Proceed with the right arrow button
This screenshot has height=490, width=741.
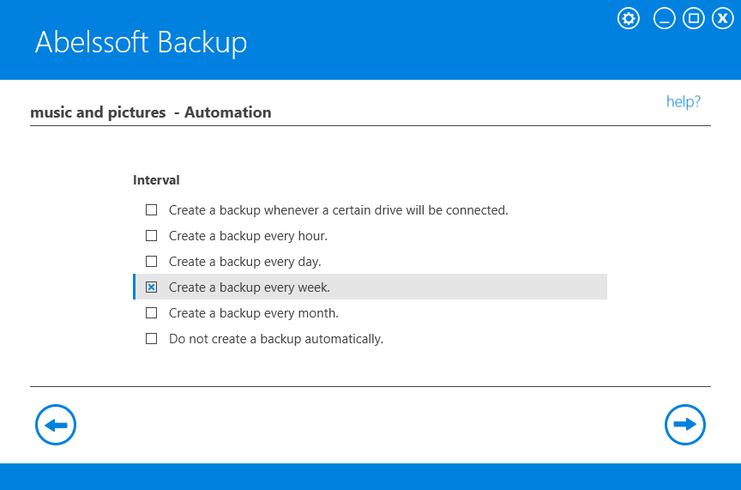(x=685, y=425)
